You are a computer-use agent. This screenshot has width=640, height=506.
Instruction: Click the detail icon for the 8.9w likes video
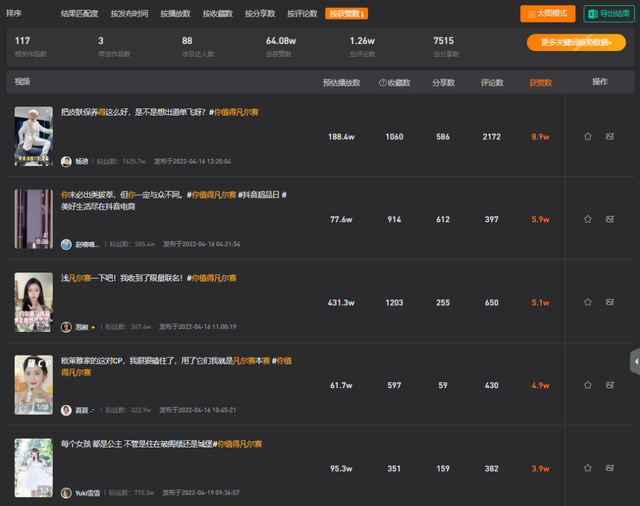click(609, 136)
